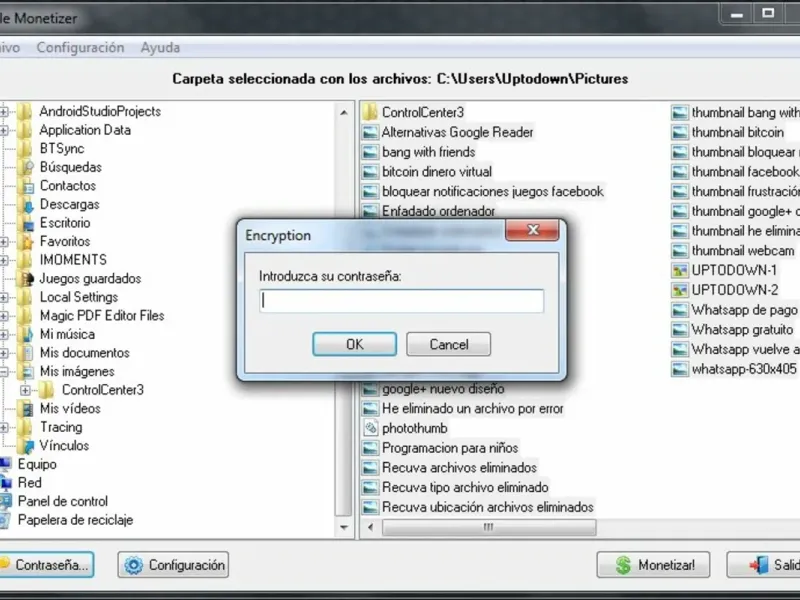Select the UPTODOWN-1 image icon
The image size is (800, 600).
tap(680, 270)
